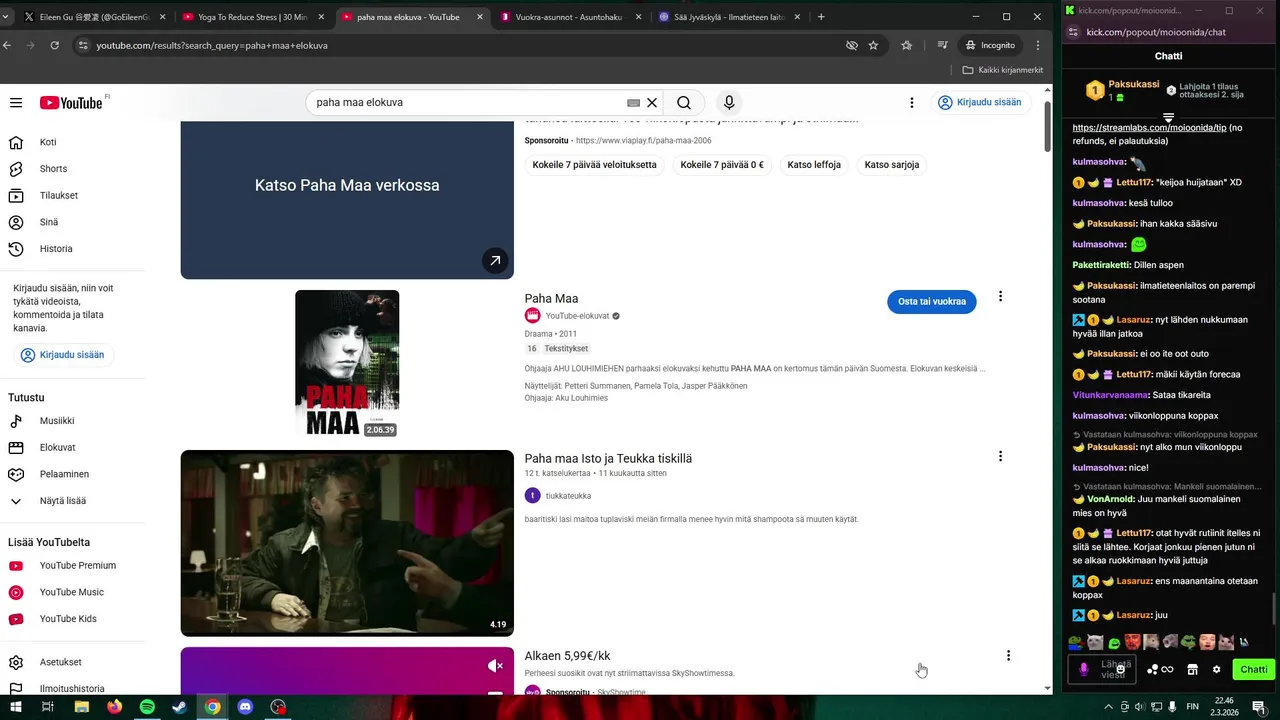The image size is (1280, 720).
Task: Open the Kaikki kirjanmerkit bookmarks folder
Action: point(1002,70)
